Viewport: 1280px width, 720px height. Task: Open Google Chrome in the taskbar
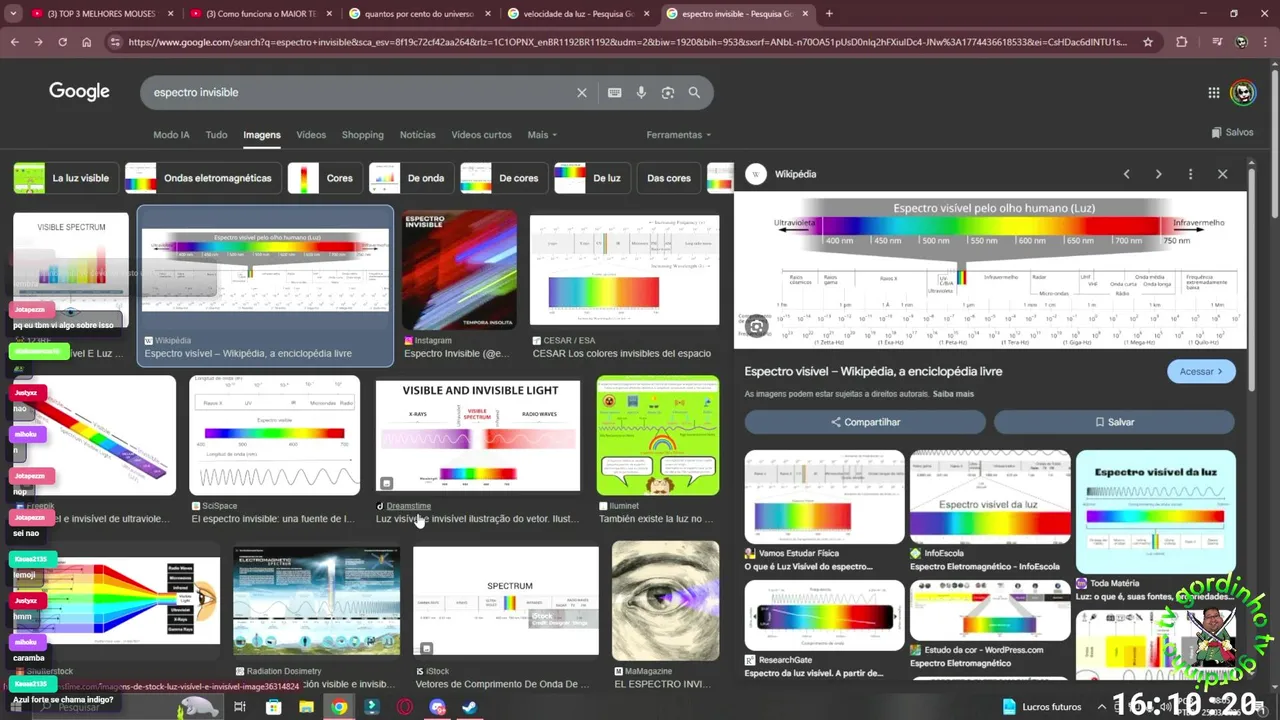[x=340, y=707]
